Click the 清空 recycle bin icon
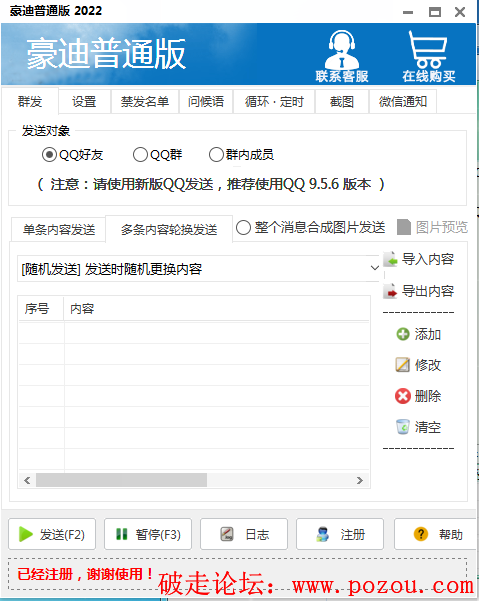Viewport: 479px width, 601px height. click(x=403, y=427)
